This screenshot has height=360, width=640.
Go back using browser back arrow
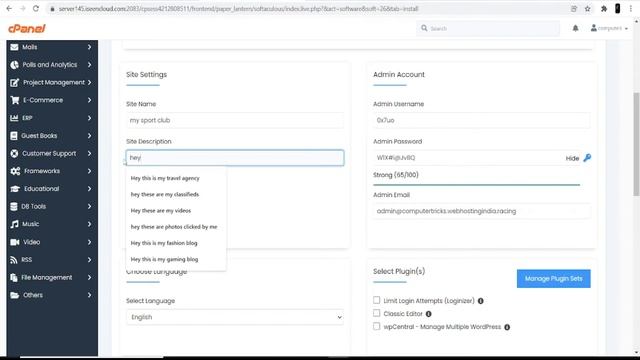click(x=9, y=9)
